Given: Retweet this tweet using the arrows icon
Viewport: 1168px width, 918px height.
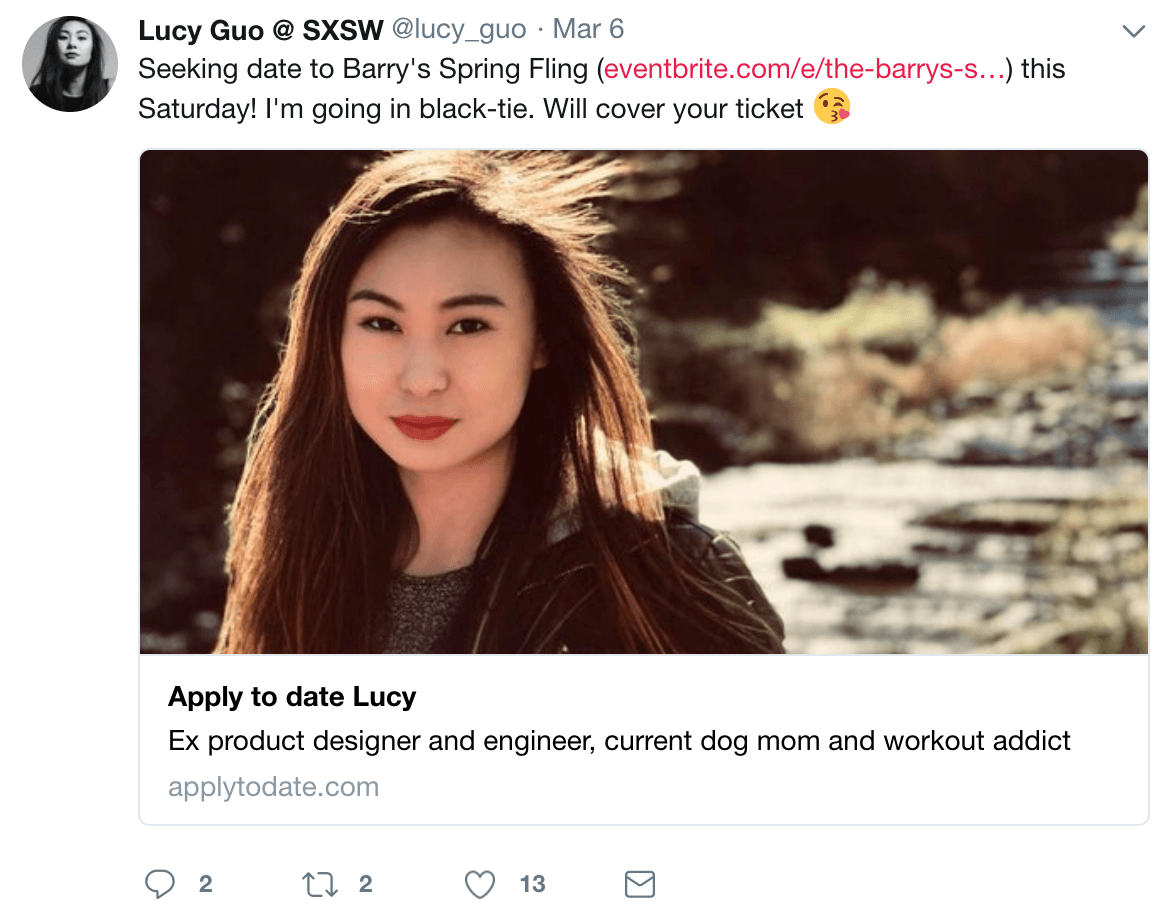Looking at the screenshot, I should point(320,884).
